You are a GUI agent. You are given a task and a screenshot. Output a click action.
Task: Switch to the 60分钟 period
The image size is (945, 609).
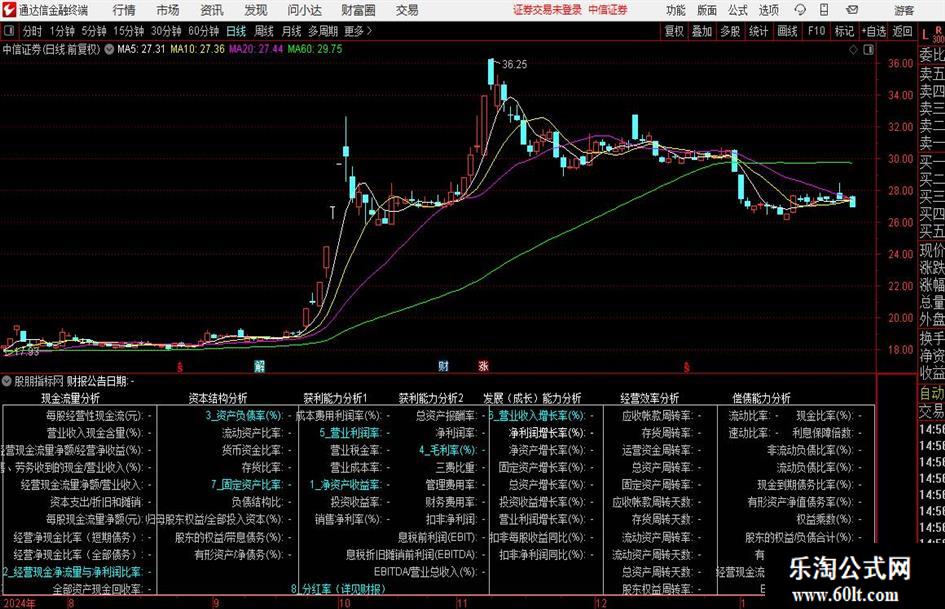(x=204, y=31)
